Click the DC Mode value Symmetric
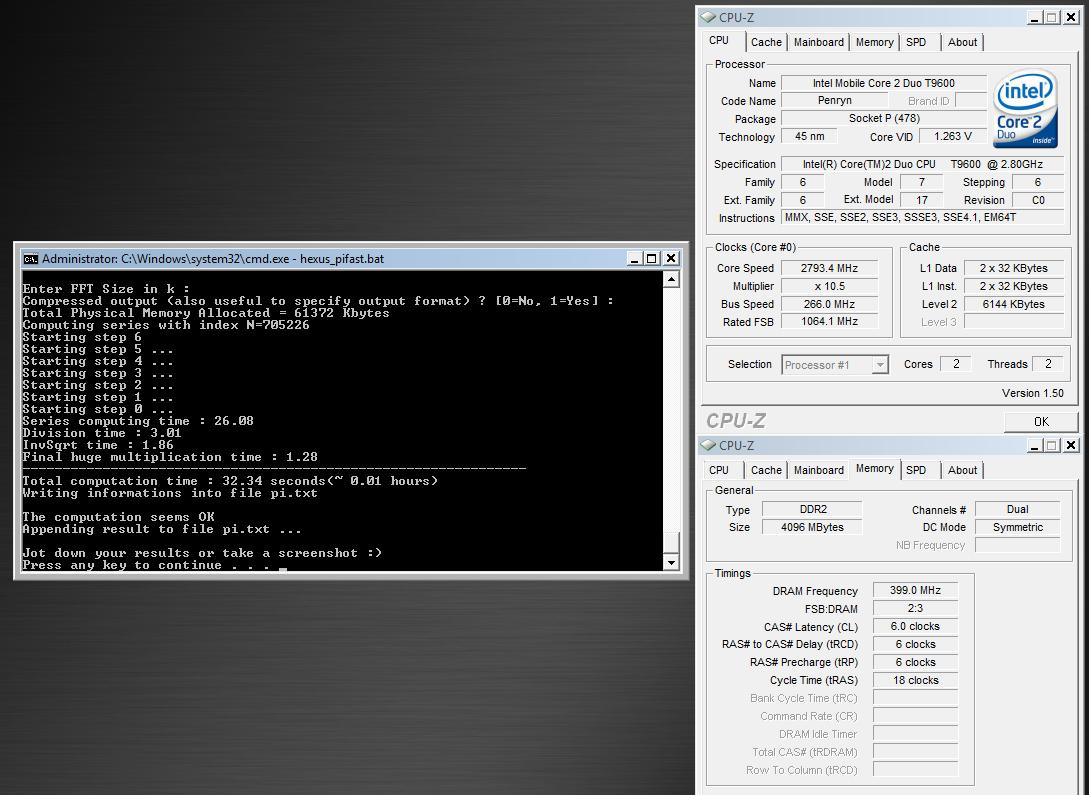 tap(1017, 527)
